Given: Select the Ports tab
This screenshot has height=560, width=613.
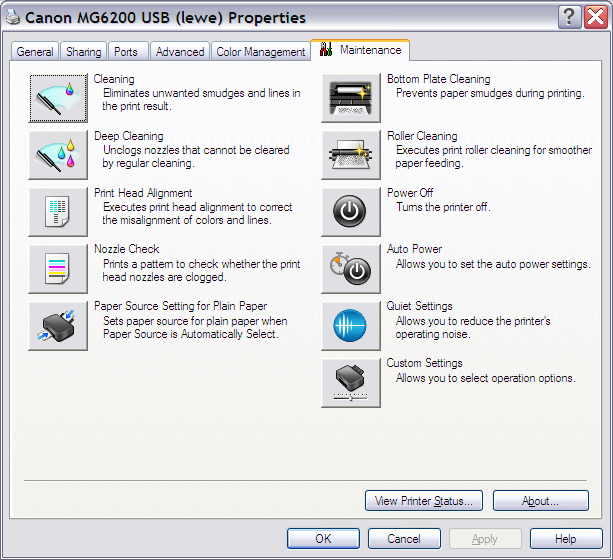Looking at the screenshot, I should [x=126, y=52].
